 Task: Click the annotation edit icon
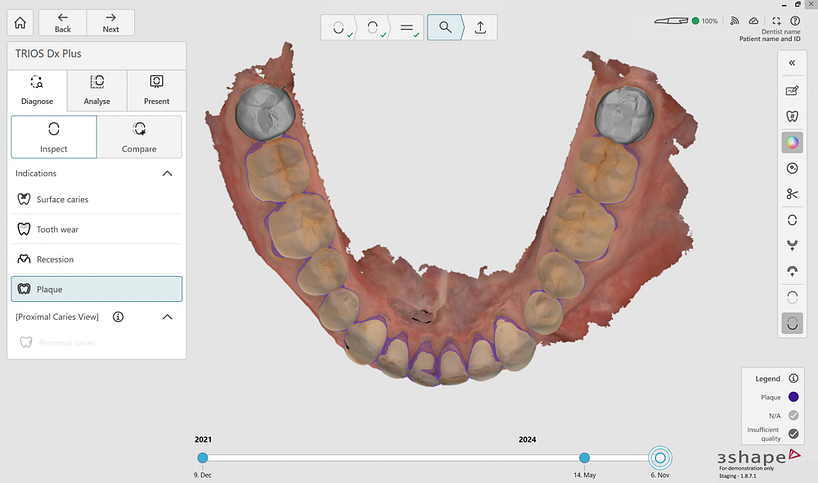792,90
